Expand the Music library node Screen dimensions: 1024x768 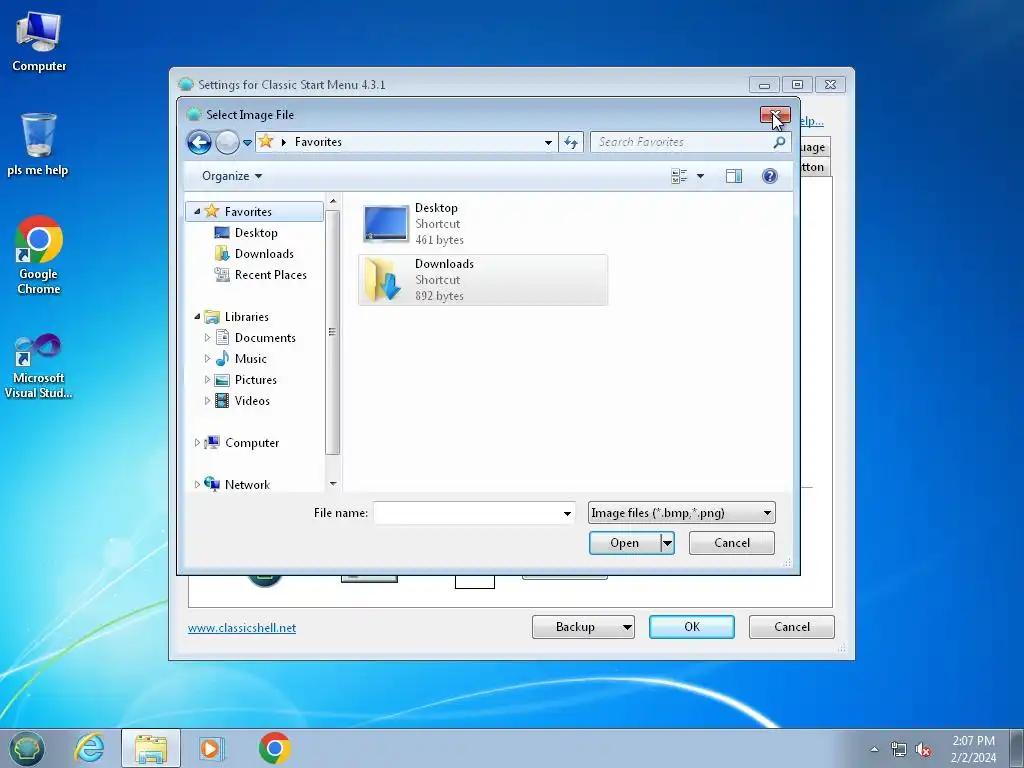pos(207,359)
